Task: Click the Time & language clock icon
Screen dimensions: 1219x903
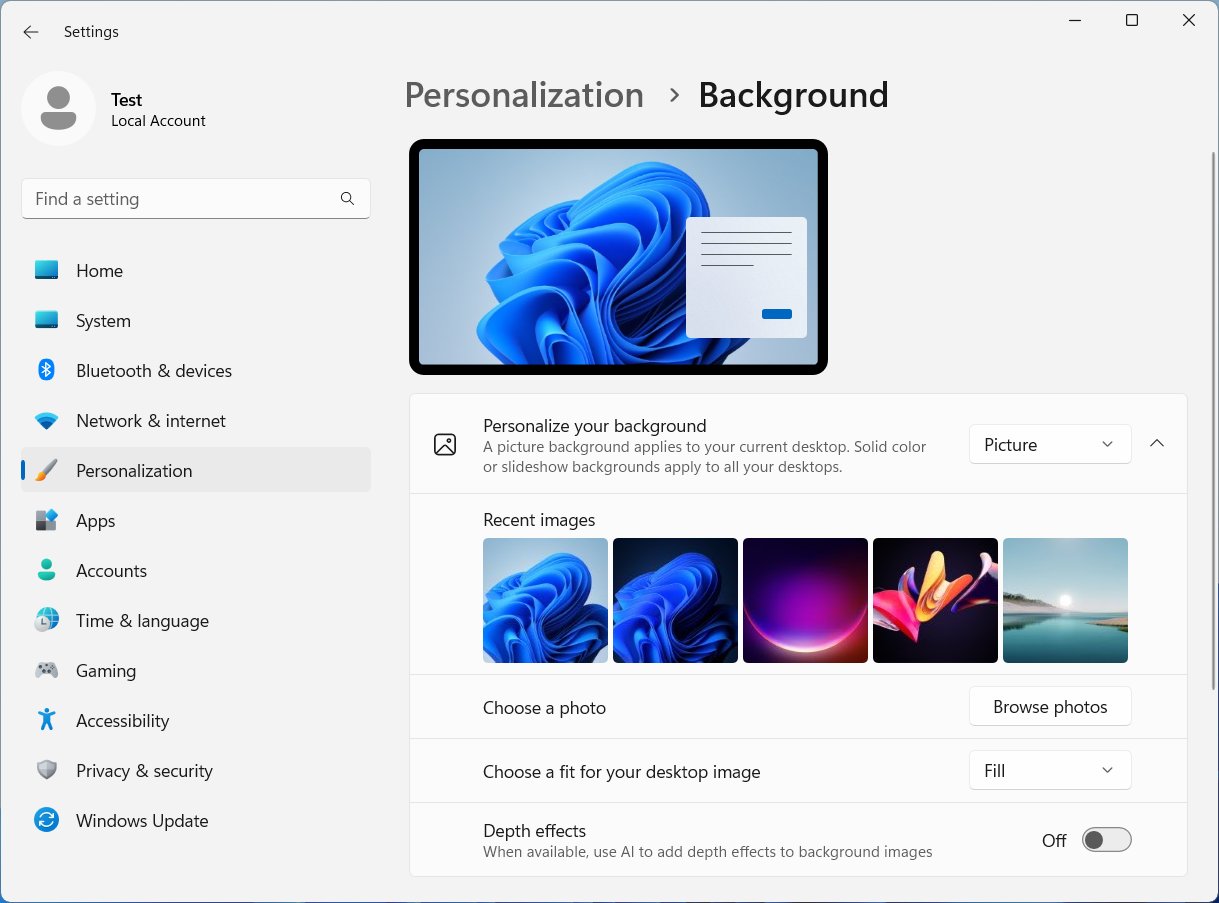Action: click(x=46, y=620)
